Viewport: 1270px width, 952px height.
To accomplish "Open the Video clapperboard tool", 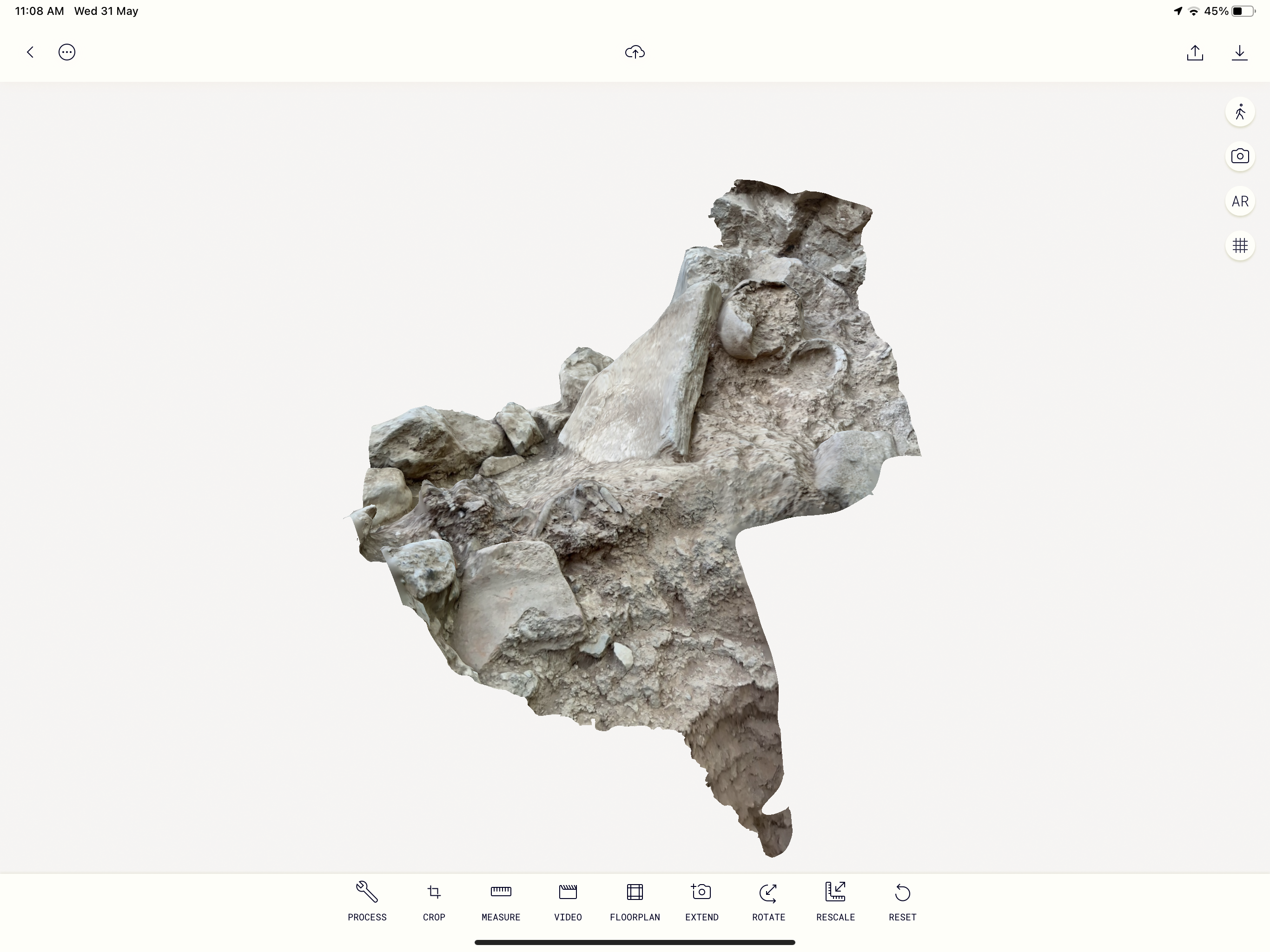I will (568, 900).
